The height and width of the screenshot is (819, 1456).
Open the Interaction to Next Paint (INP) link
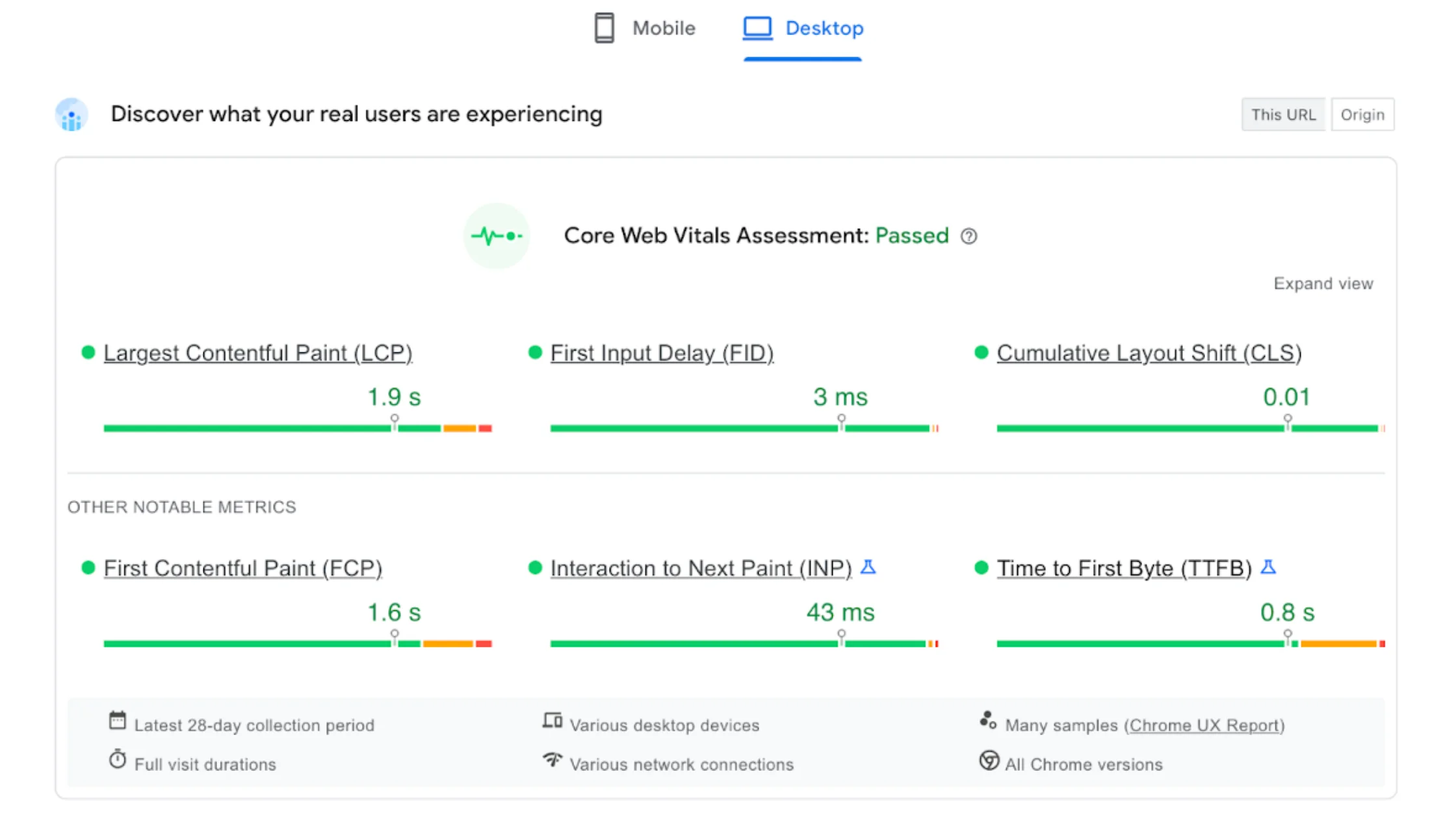coord(701,569)
